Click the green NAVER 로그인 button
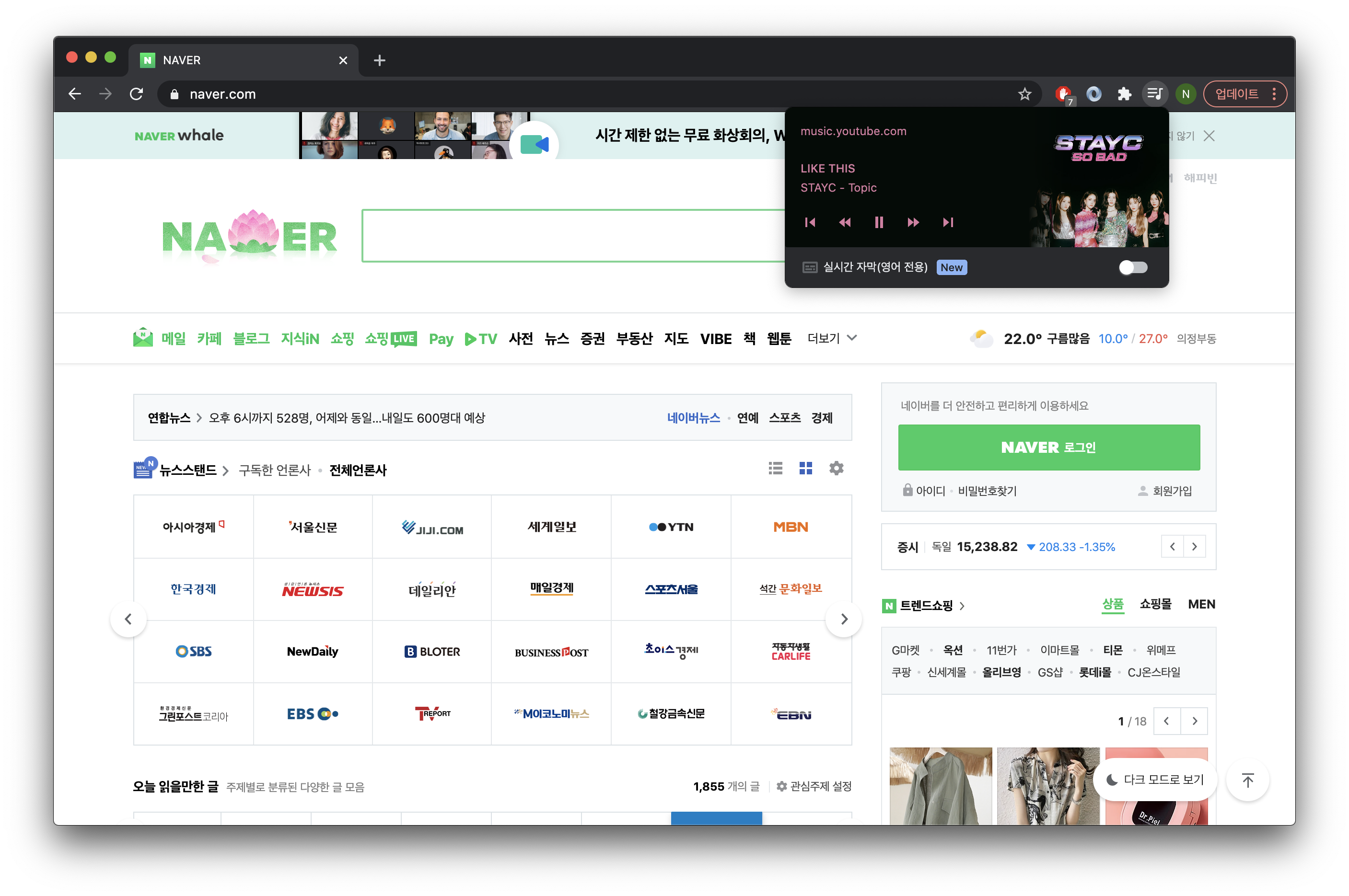 pos(1048,448)
